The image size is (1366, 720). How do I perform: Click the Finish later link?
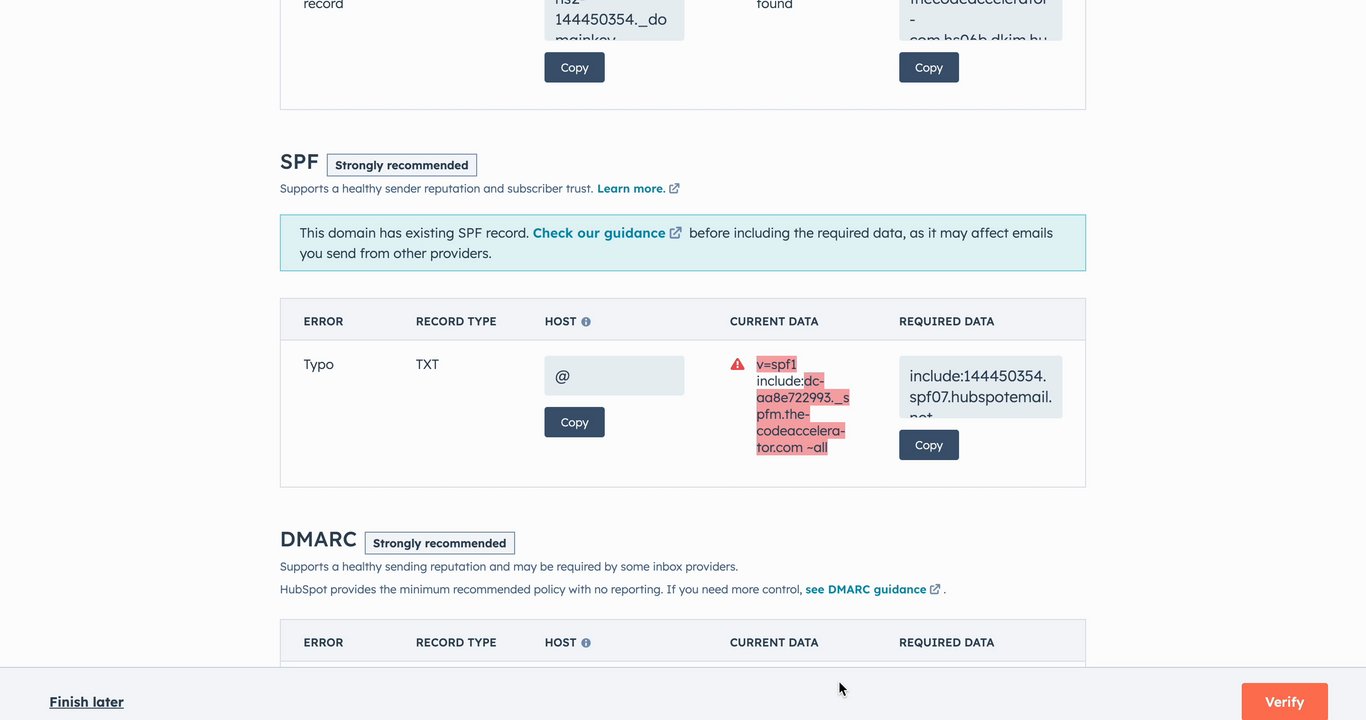pos(87,702)
